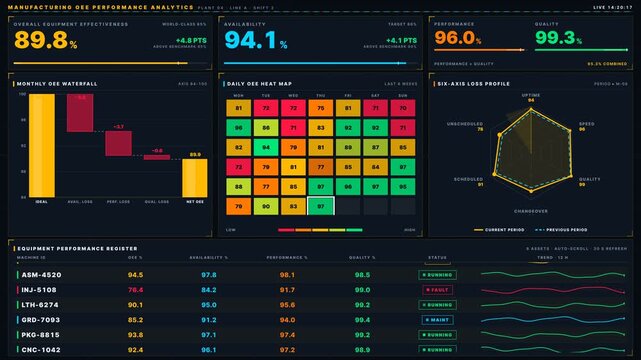The width and height of the screenshot is (641, 360).
Task: Sort table by Machine ID column header
Action: point(31,257)
